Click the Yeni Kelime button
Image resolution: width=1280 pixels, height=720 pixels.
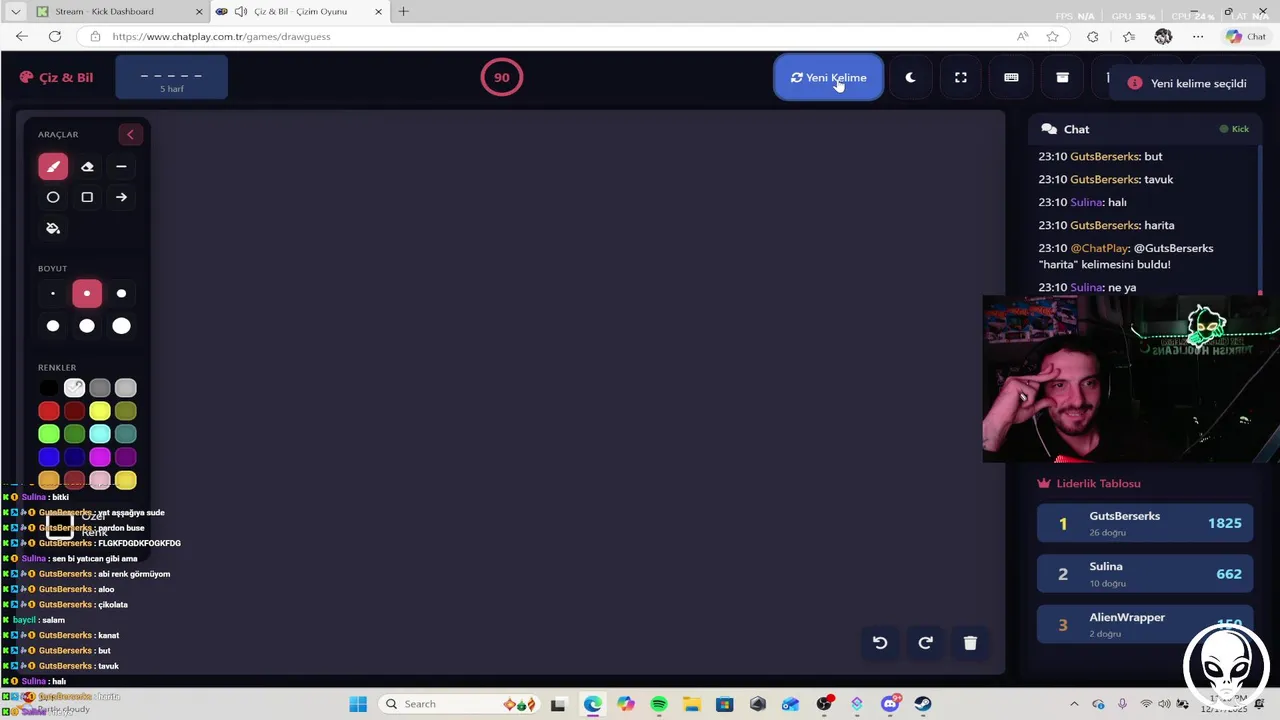[x=828, y=77]
